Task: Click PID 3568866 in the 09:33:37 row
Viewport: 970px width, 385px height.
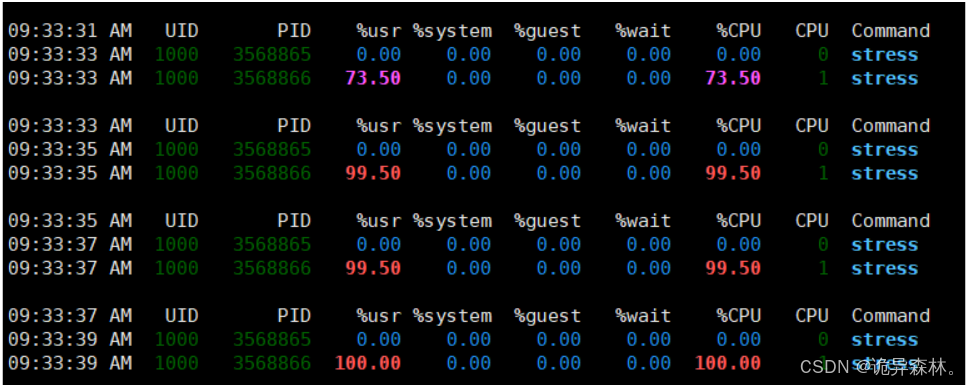Action: pos(272,268)
